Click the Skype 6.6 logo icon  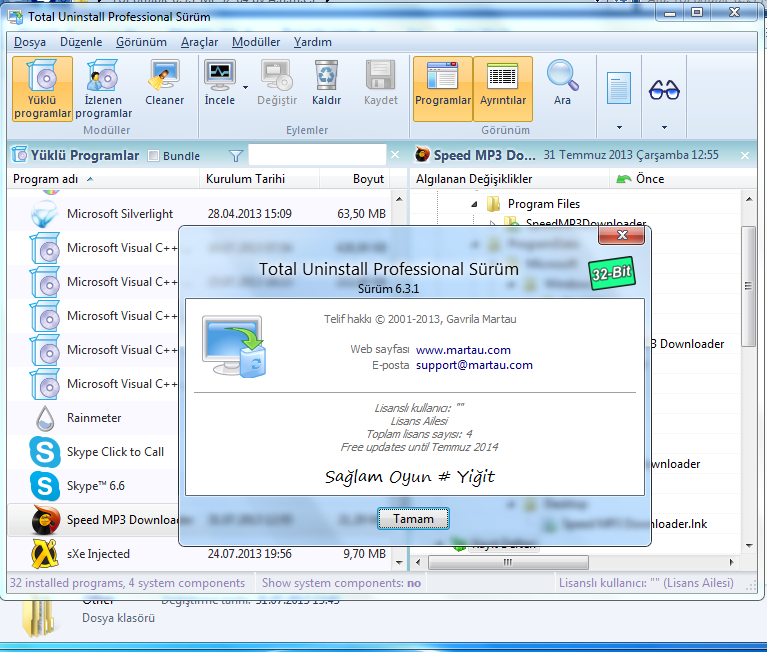pos(45,486)
